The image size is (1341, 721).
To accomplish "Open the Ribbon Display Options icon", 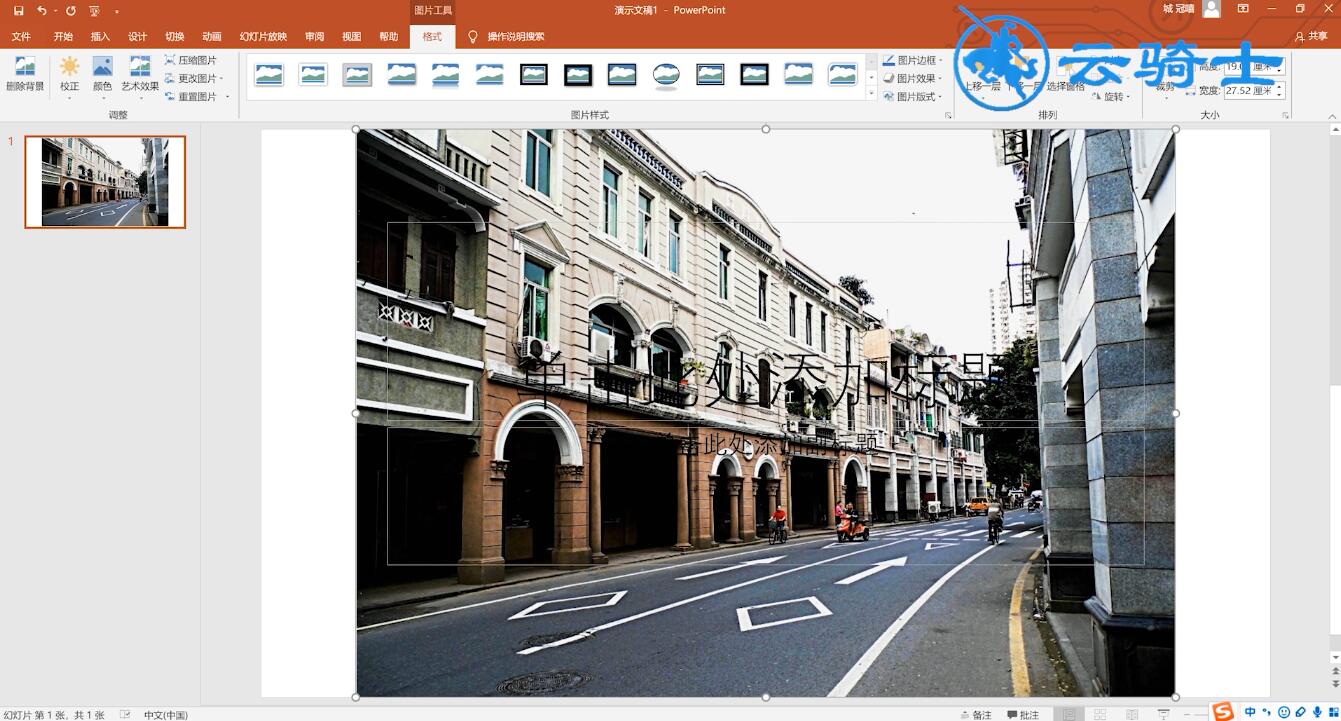I will 1243,9.
